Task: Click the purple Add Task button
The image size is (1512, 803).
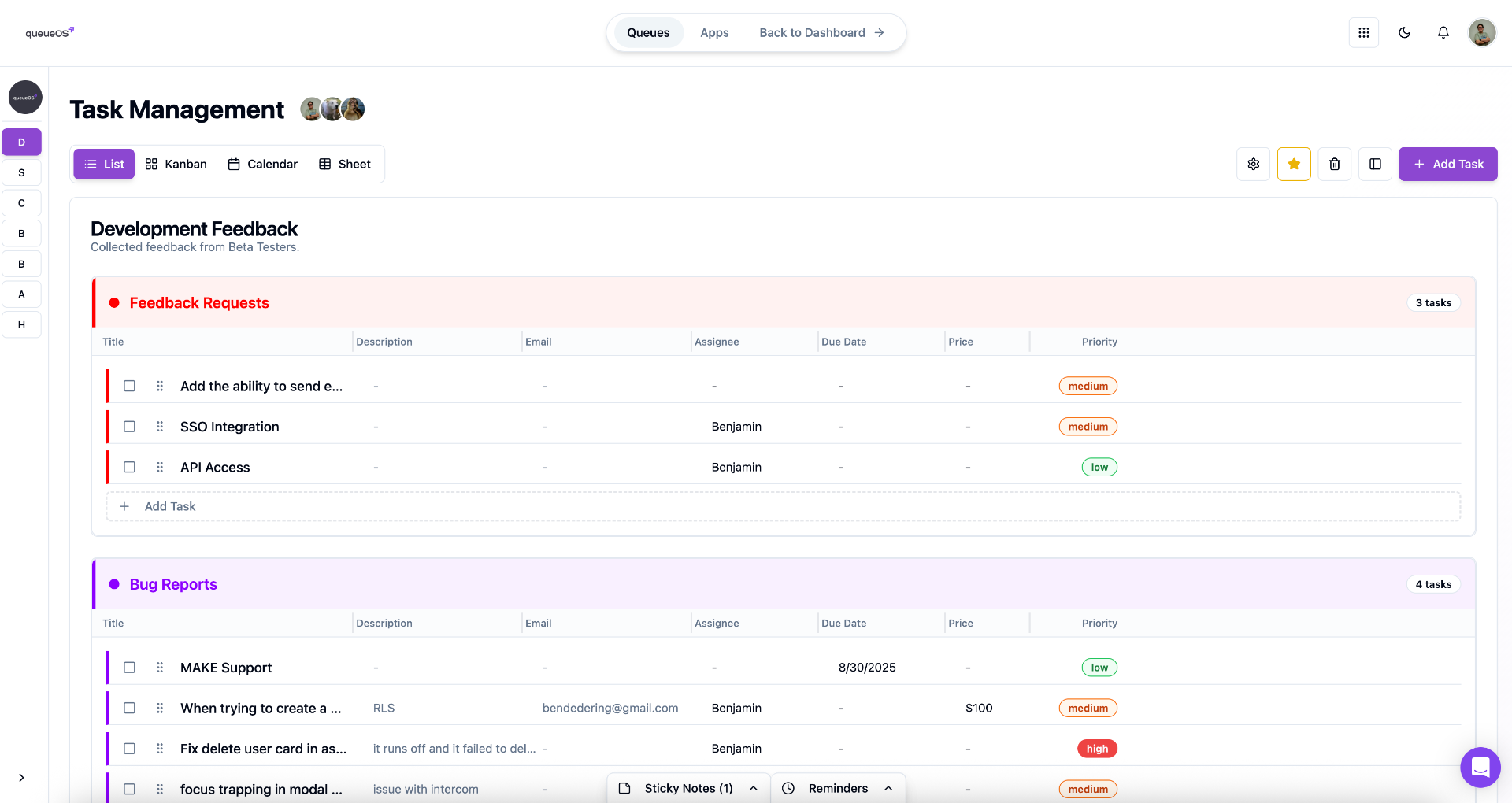Action: tap(1447, 165)
